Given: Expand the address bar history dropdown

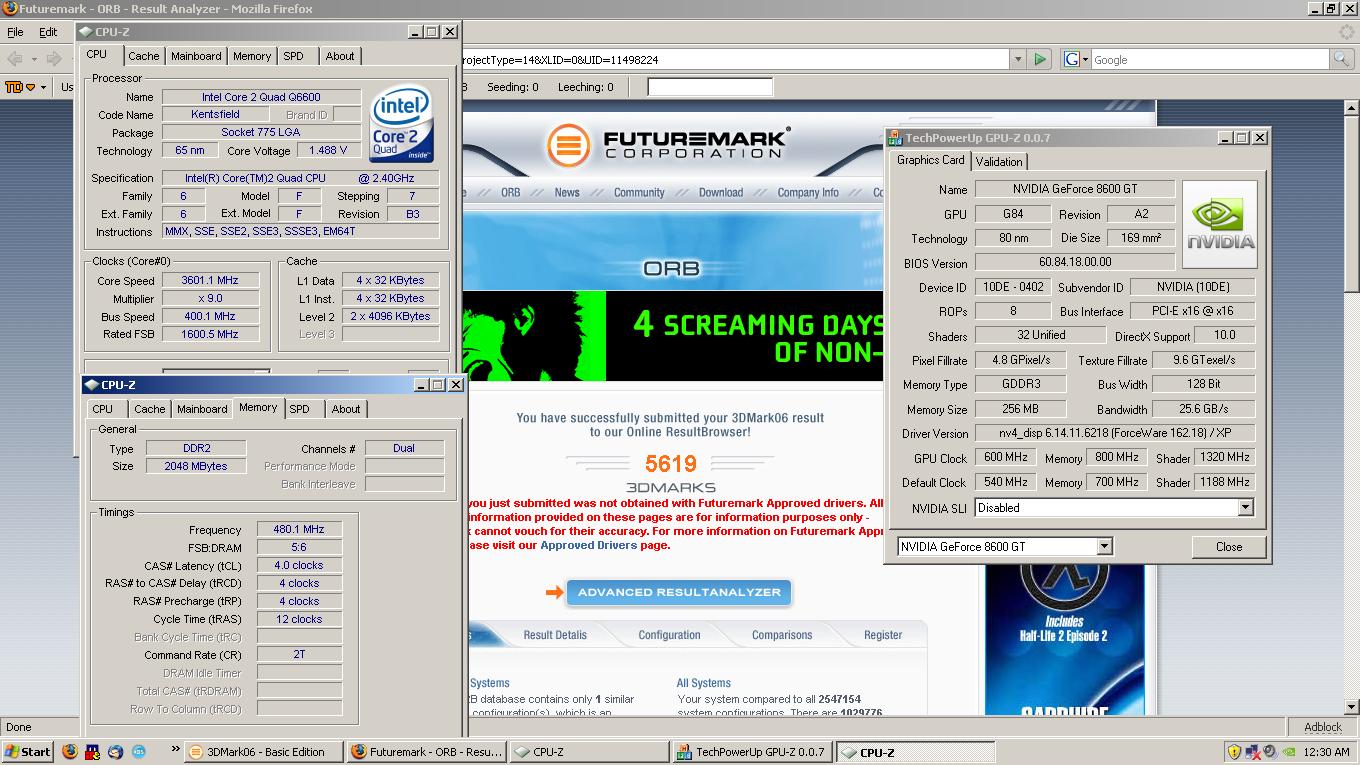Looking at the screenshot, I should [x=1018, y=60].
